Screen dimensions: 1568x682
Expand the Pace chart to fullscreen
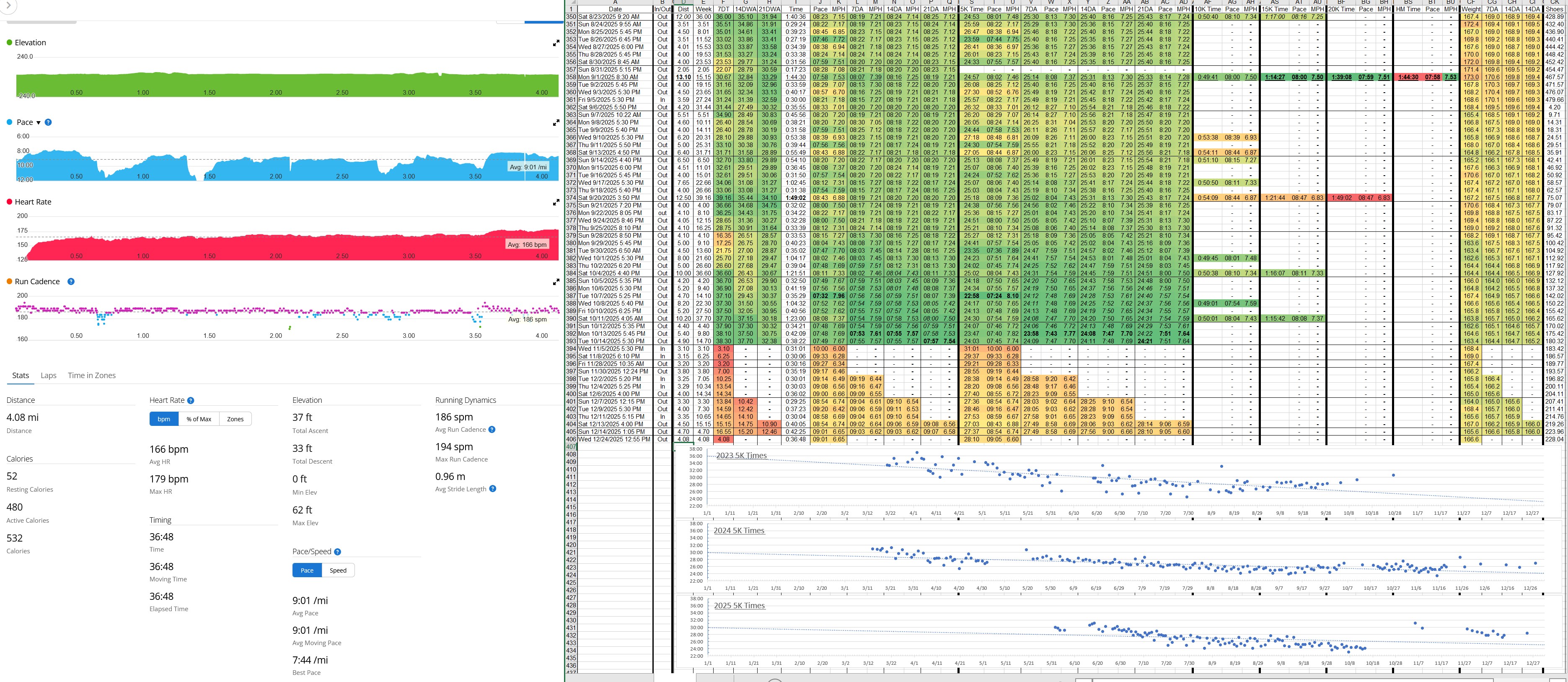pos(556,123)
